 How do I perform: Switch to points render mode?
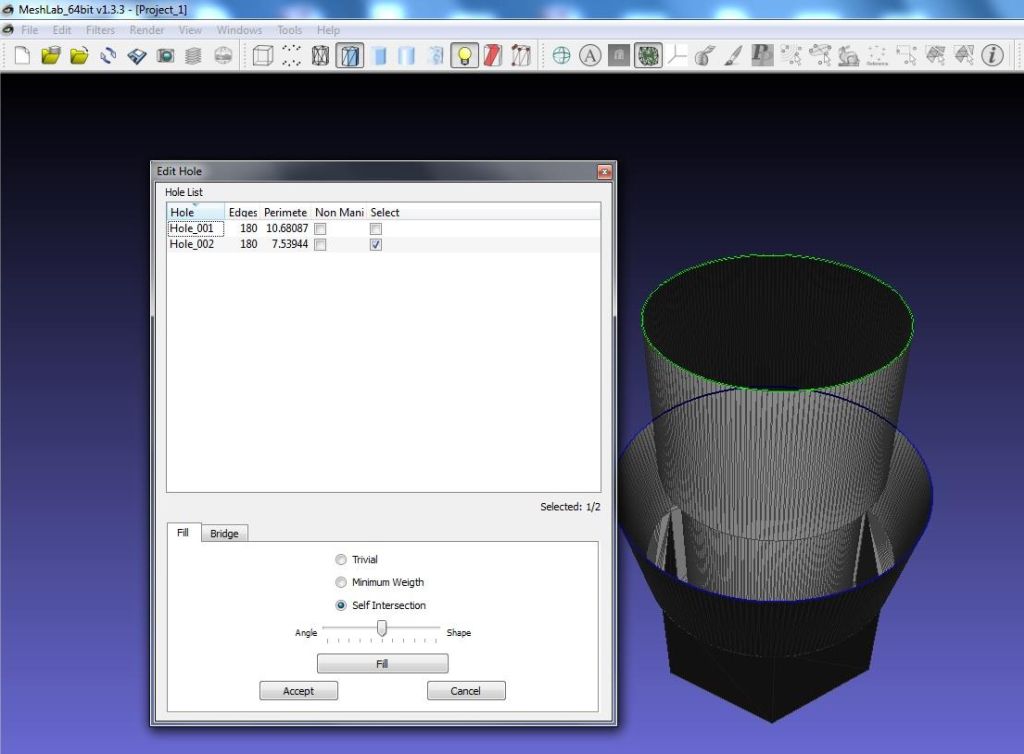click(291, 56)
